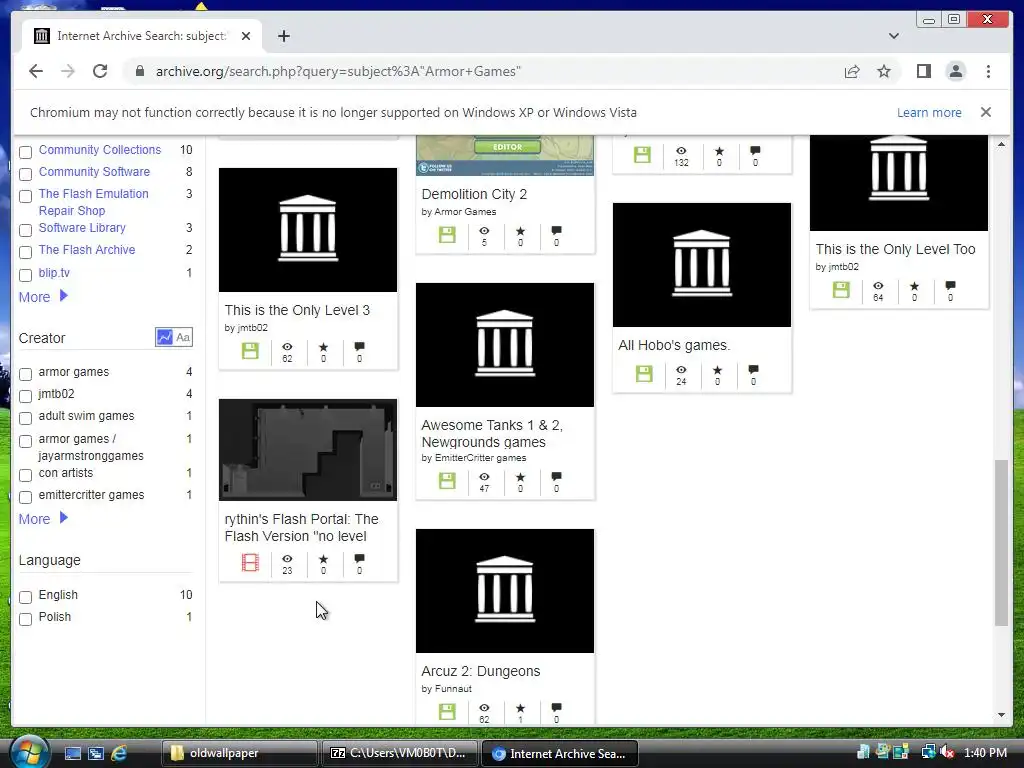Click reviews bubble under This is the Only Level Too
This screenshot has height=768, width=1024.
tap(950, 286)
